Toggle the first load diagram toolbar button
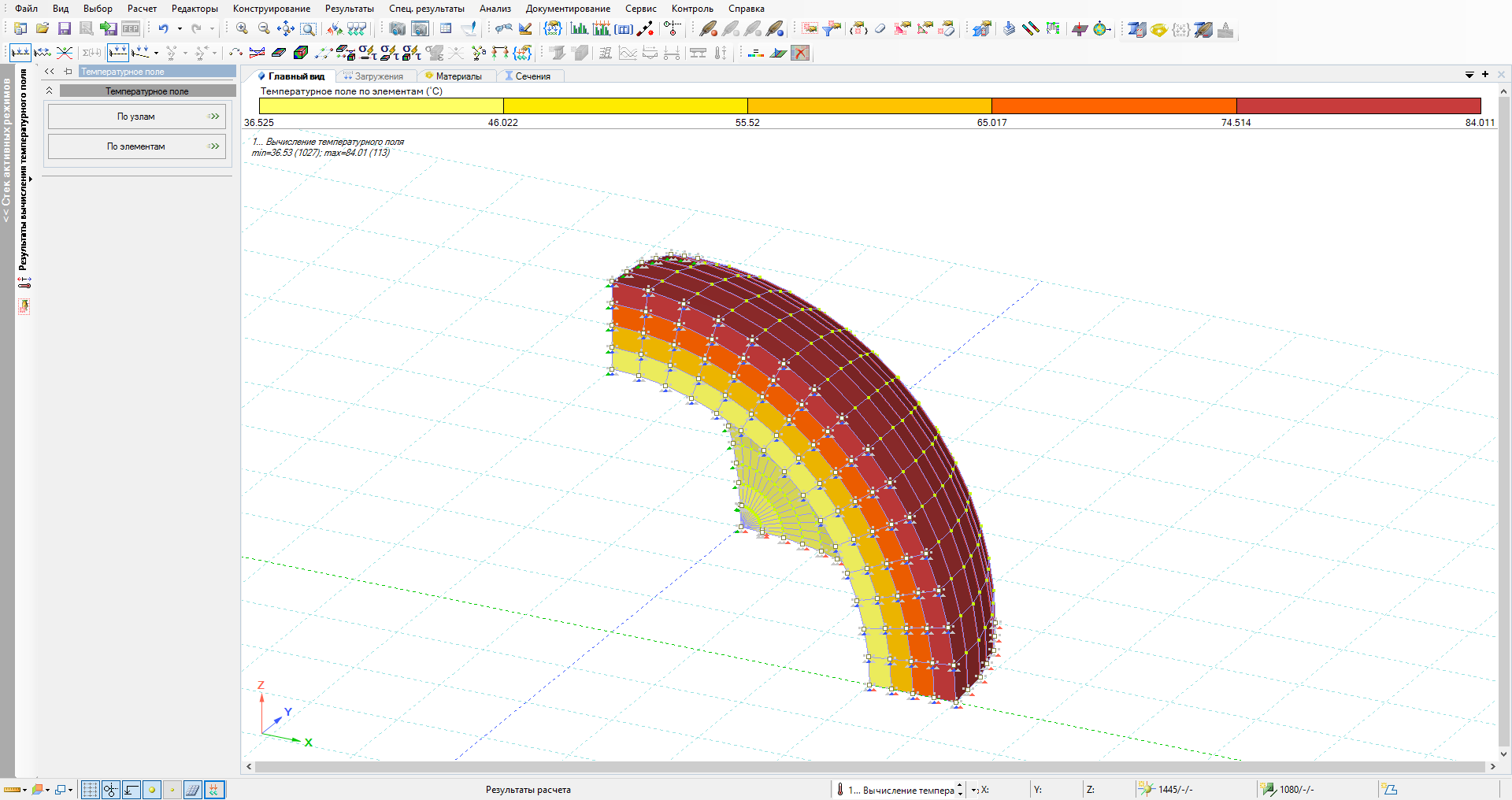The width and height of the screenshot is (1512, 800). coord(20,53)
